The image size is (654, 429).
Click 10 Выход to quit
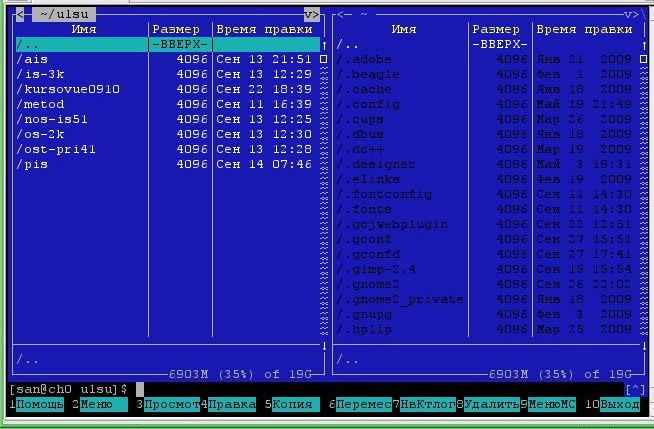point(619,404)
